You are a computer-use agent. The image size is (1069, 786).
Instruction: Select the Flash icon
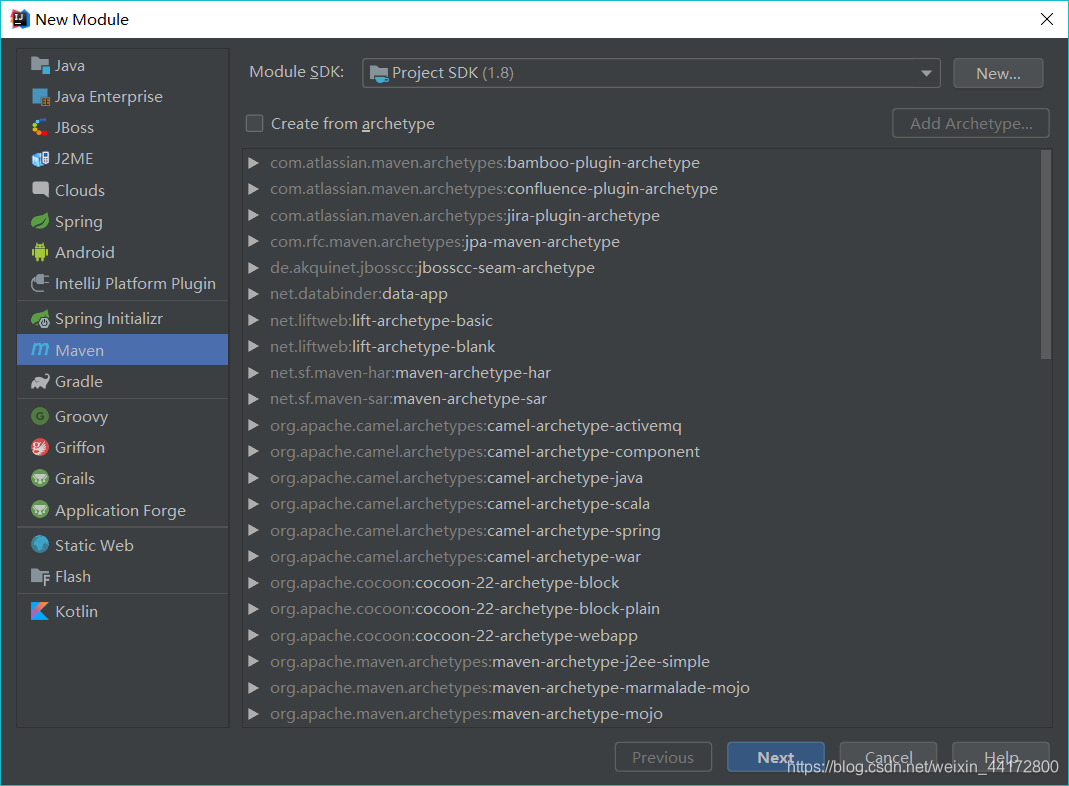pos(40,577)
